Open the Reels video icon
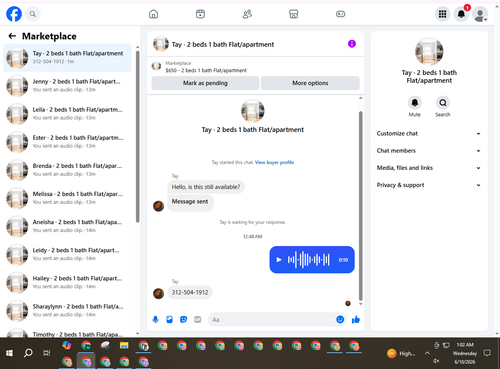The image size is (500, 369). pyautogui.click(x=200, y=14)
